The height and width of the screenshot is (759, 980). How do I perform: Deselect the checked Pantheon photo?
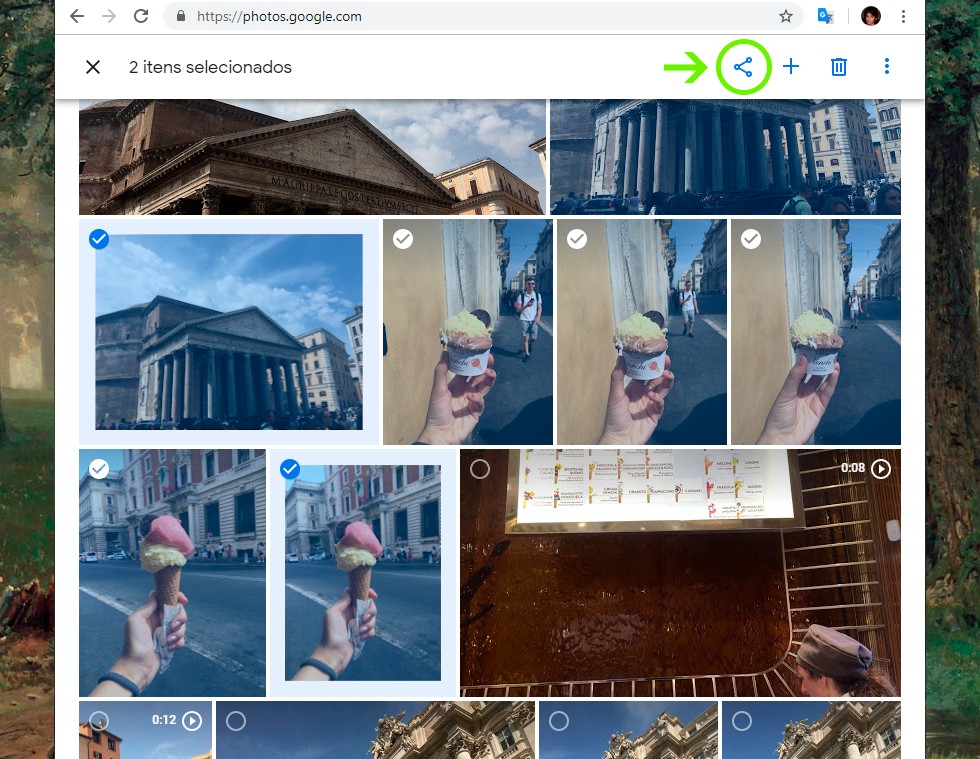click(x=99, y=239)
